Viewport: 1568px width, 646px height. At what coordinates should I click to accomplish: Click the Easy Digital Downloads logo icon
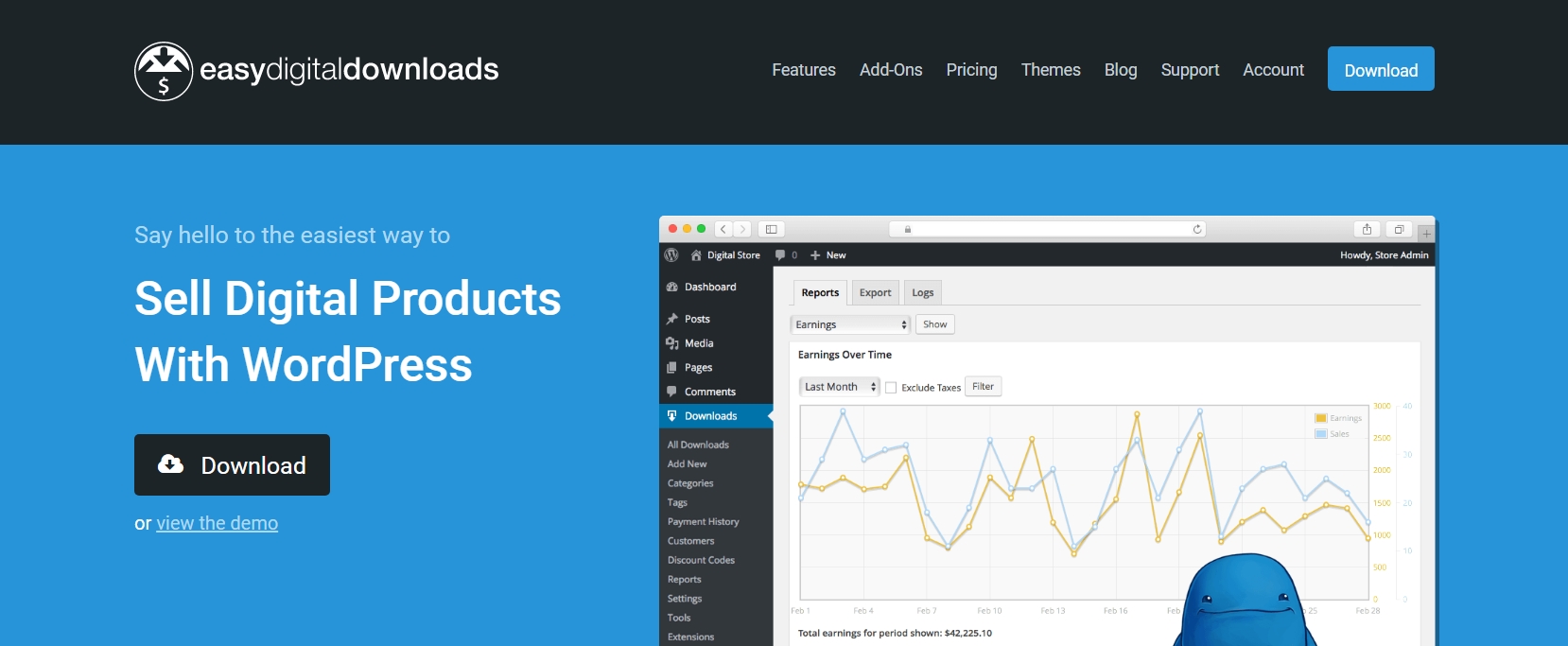pos(164,71)
